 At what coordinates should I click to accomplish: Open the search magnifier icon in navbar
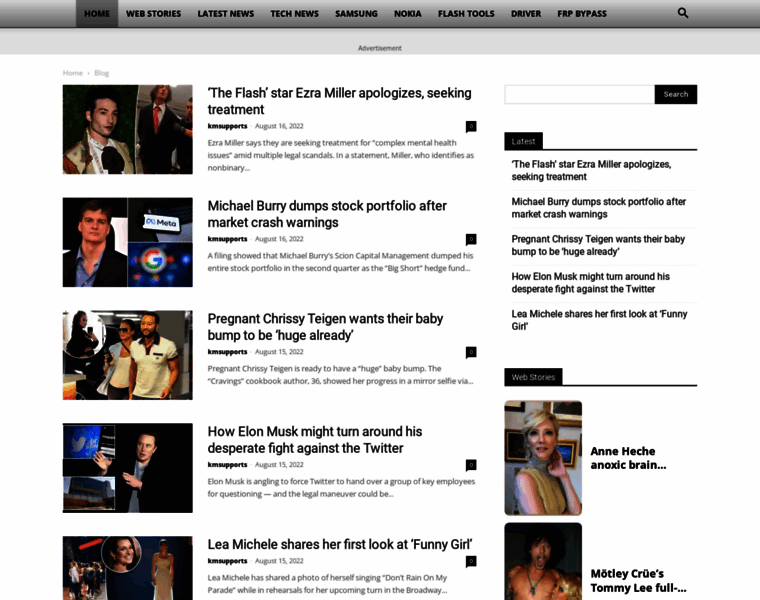pos(682,13)
